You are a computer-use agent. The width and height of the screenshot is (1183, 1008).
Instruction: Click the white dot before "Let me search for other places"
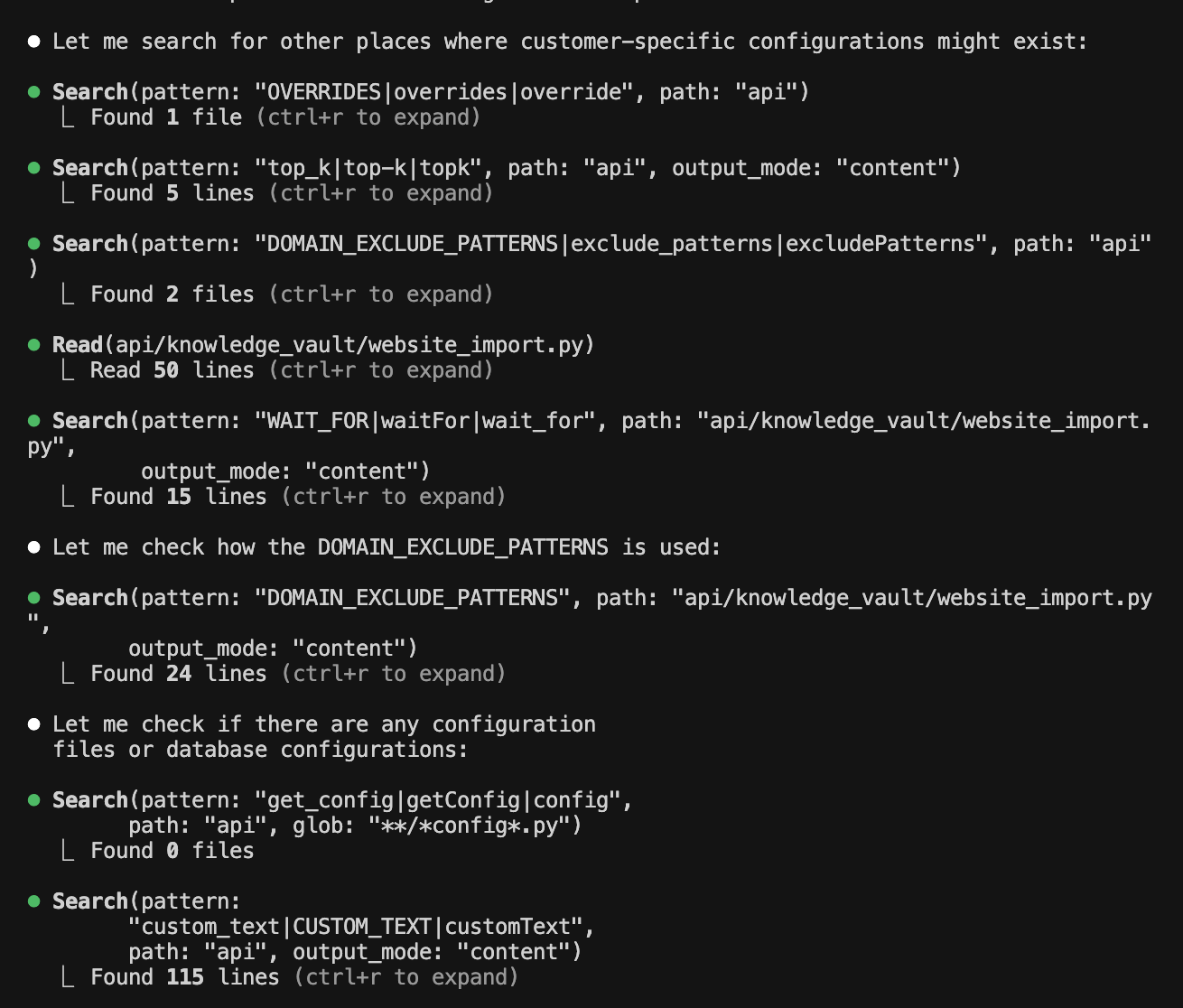[x=34, y=42]
